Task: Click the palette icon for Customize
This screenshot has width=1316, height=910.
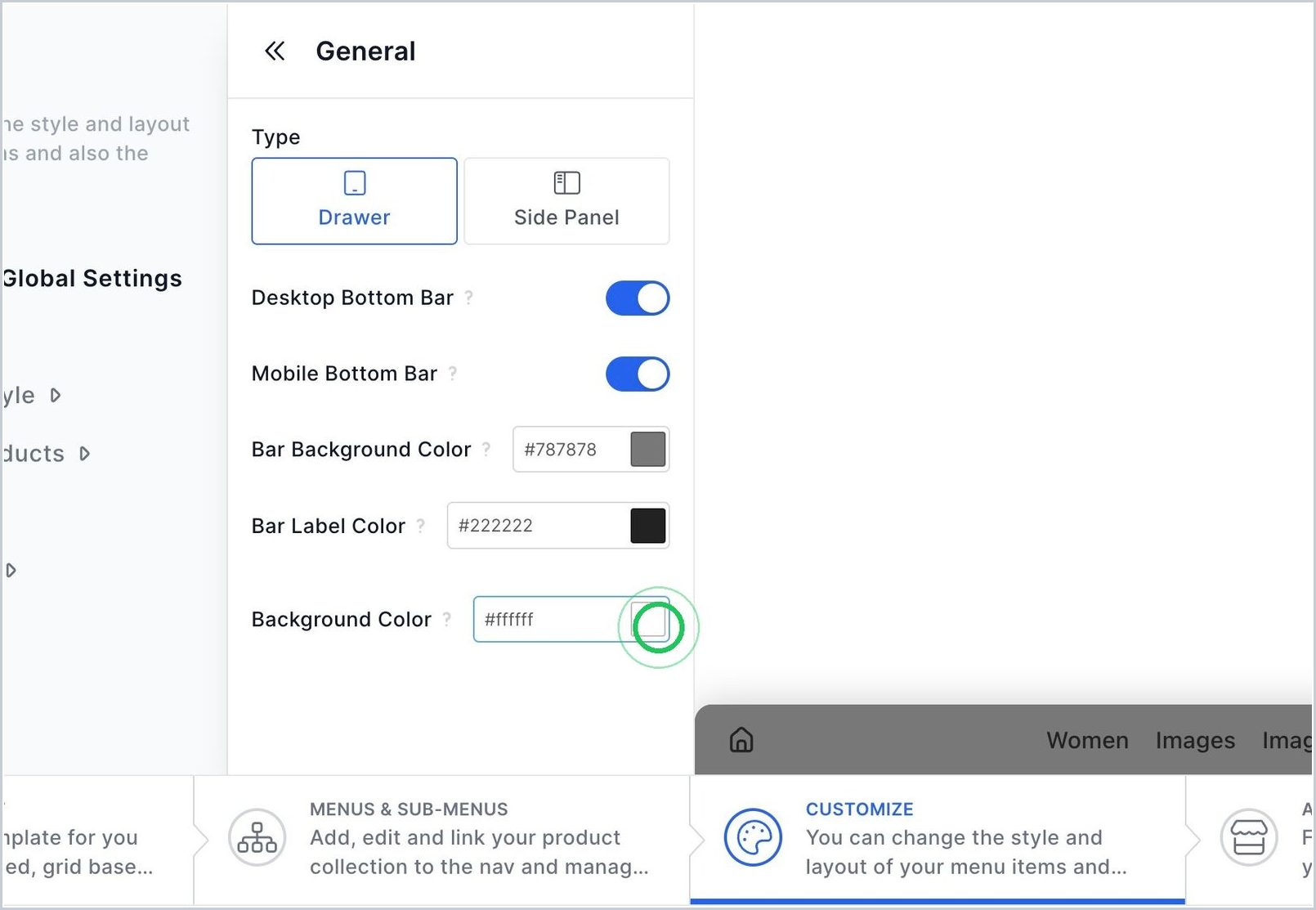Action: (754, 837)
